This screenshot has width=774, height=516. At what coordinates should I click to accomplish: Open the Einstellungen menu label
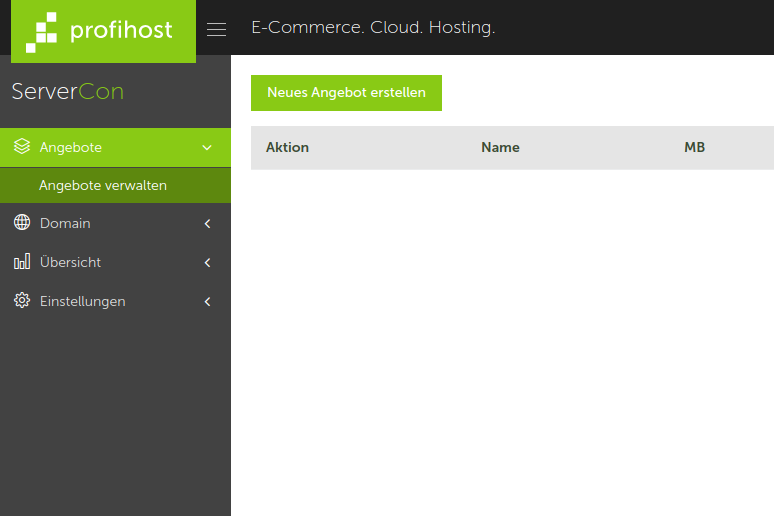click(x=82, y=301)
